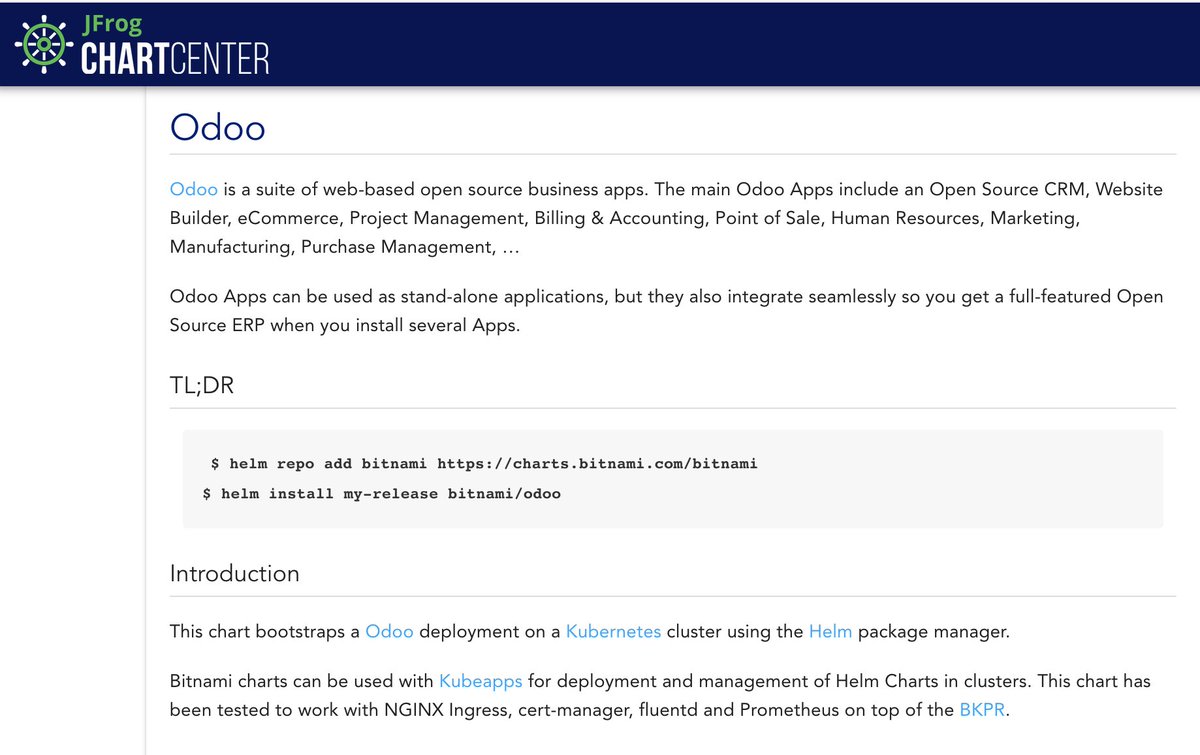The image size is (1200, 755).
Task: Open the BKPR link
Action: (x=980, y=710)
